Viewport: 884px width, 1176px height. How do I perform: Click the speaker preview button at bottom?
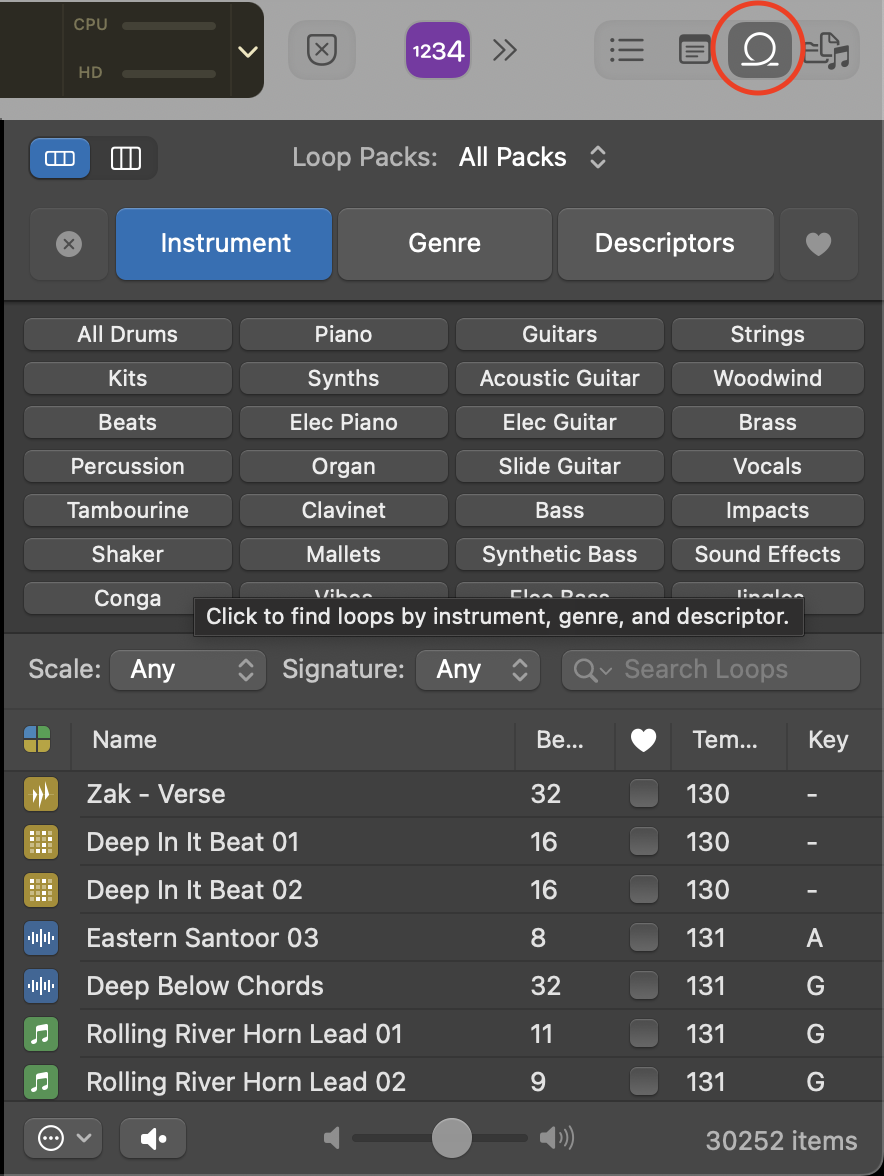click(153, 1138)
